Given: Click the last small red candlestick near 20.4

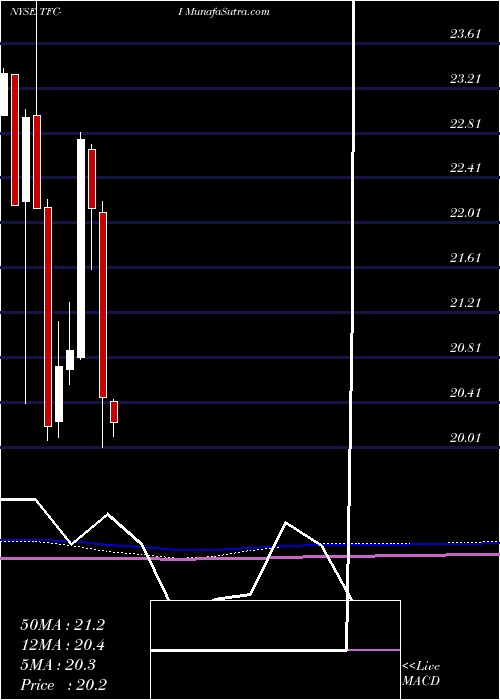Looking at the screenshot, I should [x=114, y=412].
